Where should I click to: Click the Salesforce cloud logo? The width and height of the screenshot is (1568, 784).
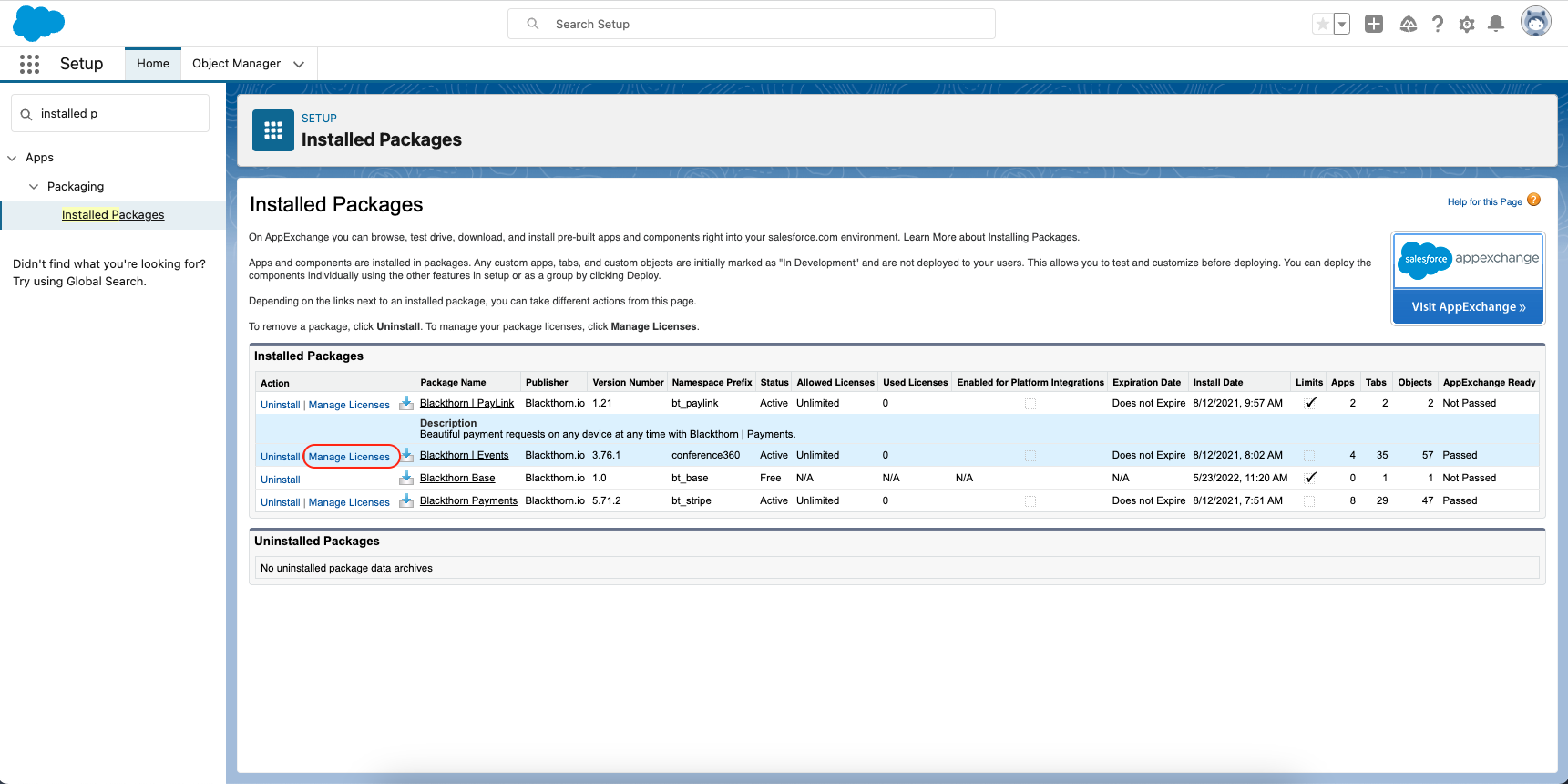point(38,24)
